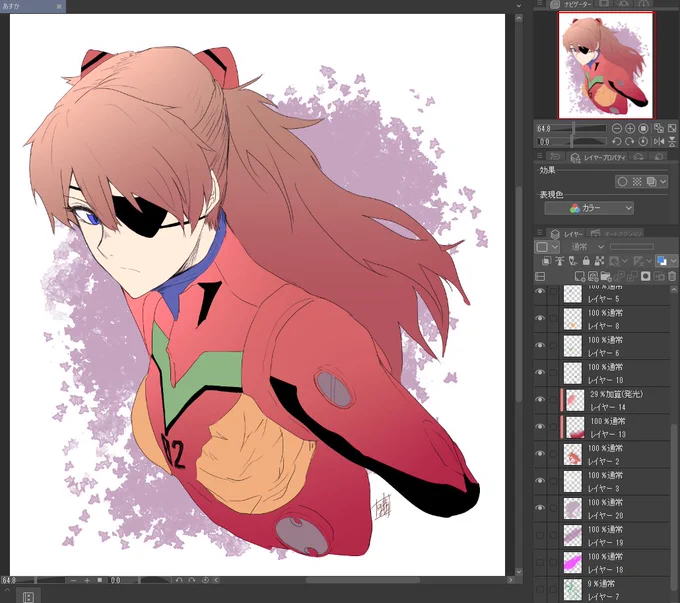Tick the checkbox beside レイヤー 13

click(553, 427)
